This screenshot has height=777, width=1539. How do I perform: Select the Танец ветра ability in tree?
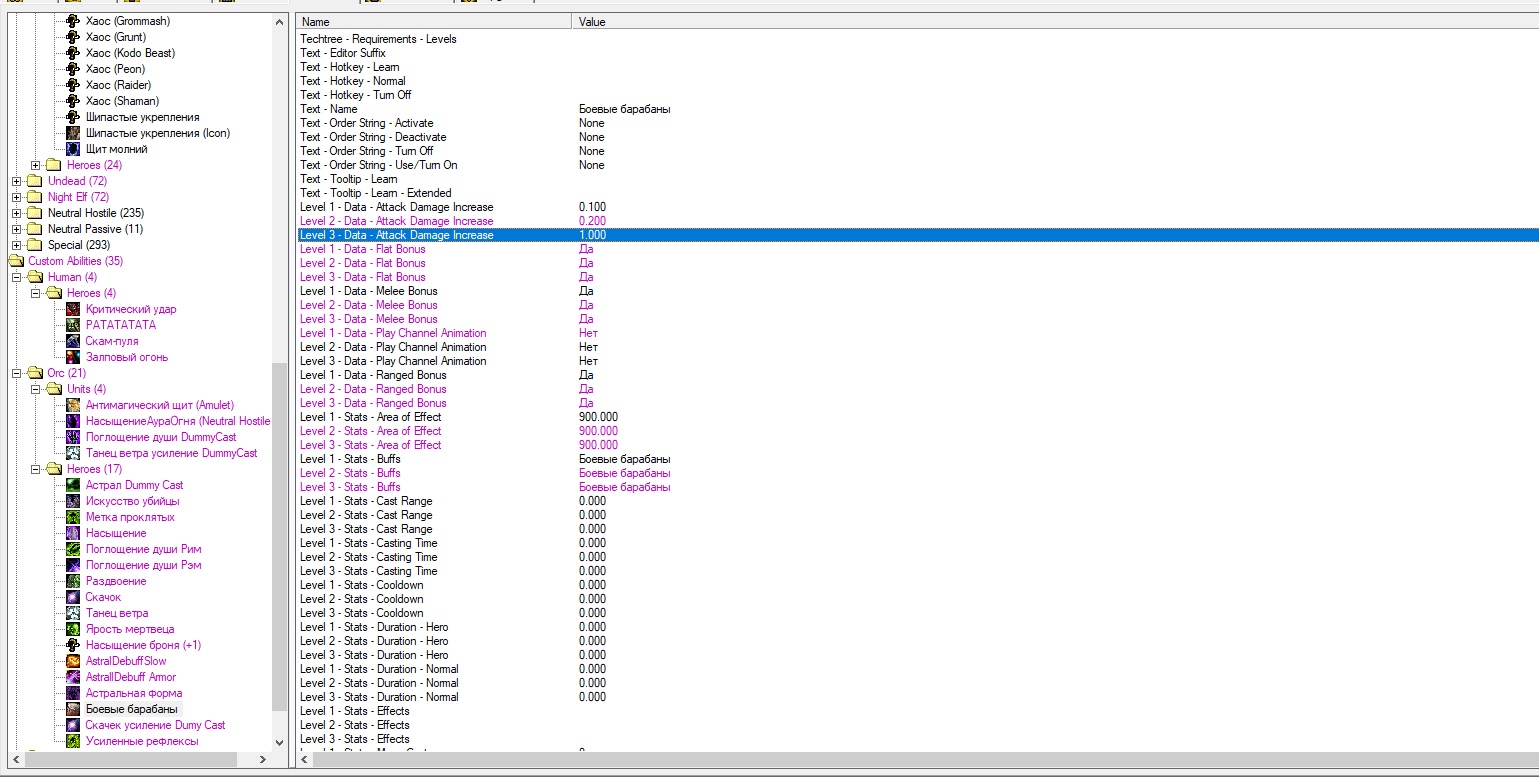coord(117,613)
